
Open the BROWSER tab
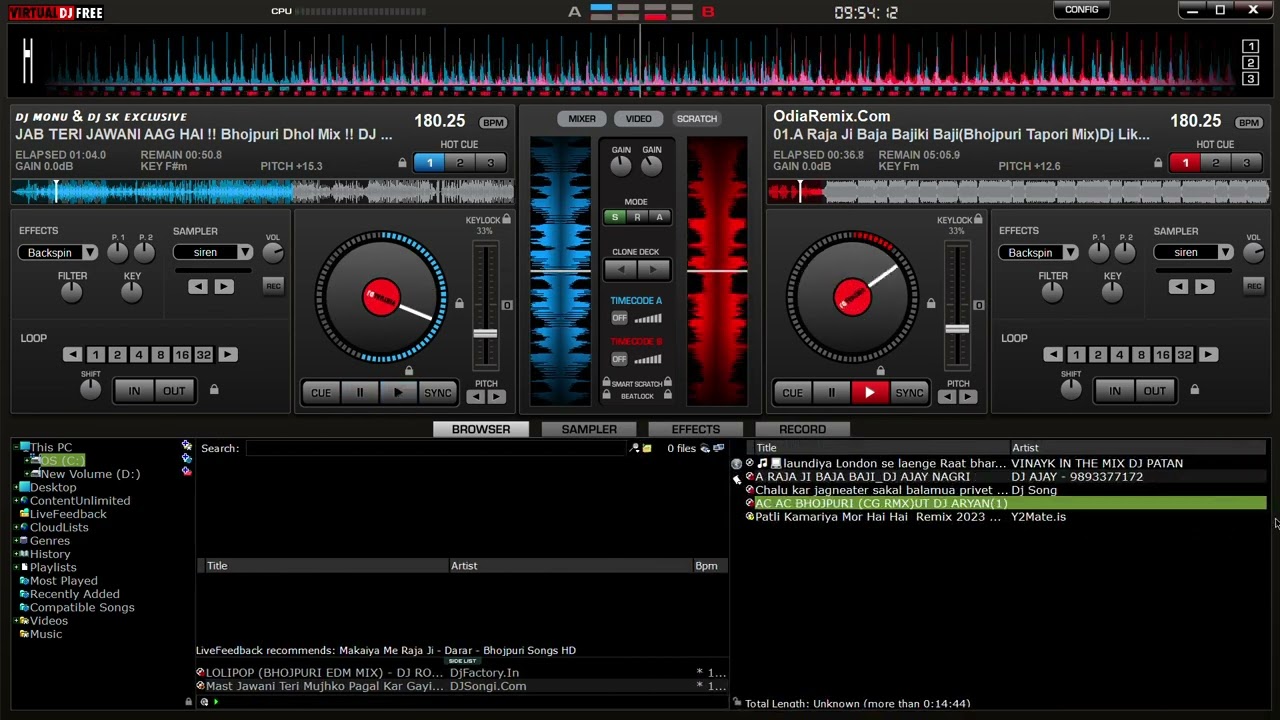(x=481, y=429)
